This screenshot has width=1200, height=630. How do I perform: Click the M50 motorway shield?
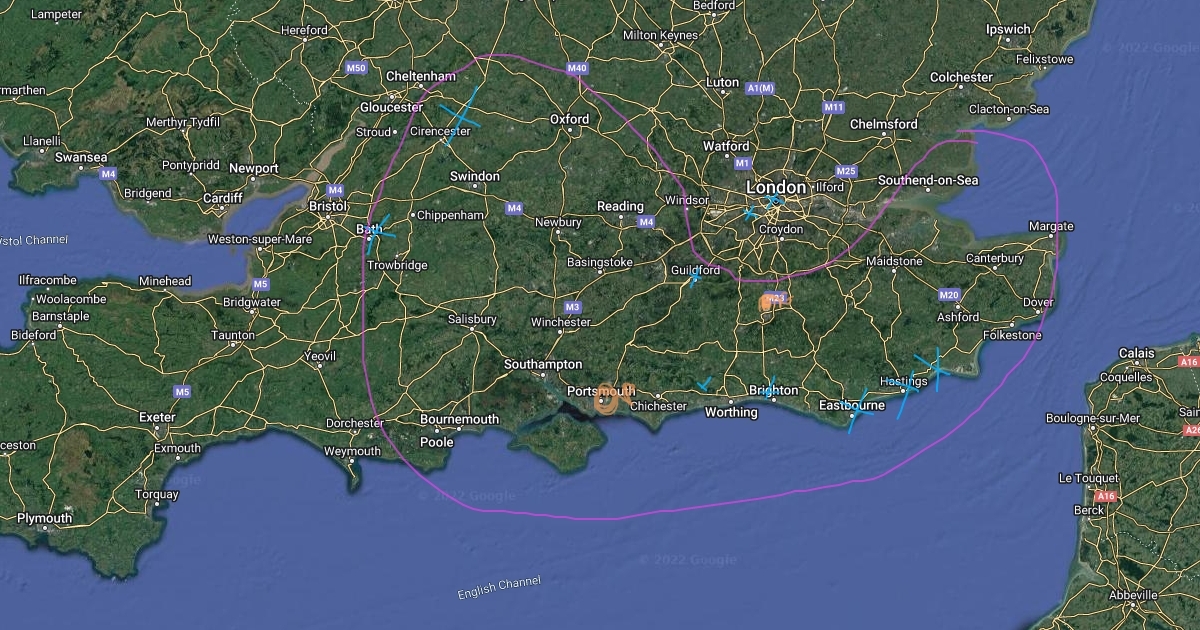point(356,68)
